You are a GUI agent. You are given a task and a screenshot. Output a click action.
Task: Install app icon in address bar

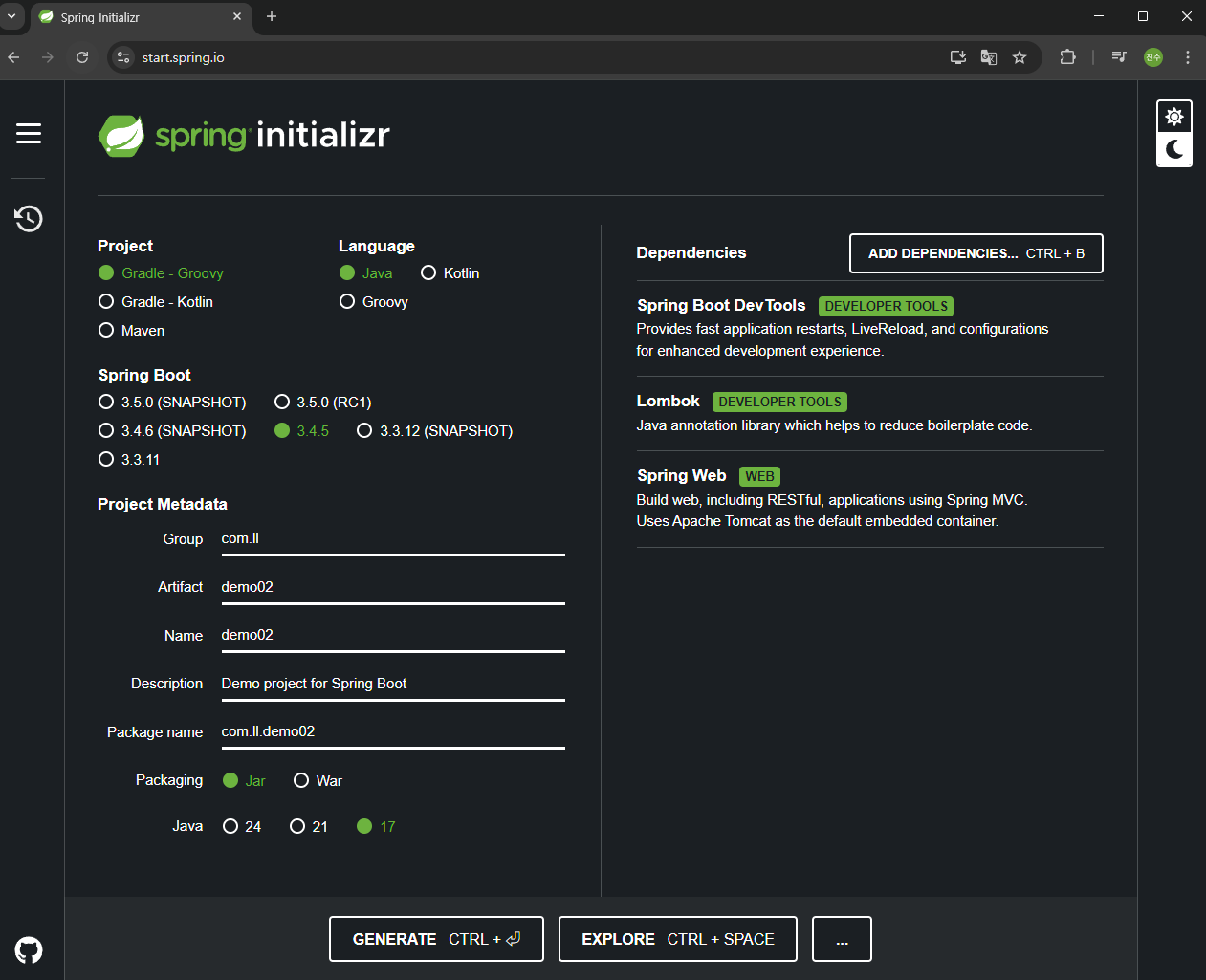click(958, 57)
